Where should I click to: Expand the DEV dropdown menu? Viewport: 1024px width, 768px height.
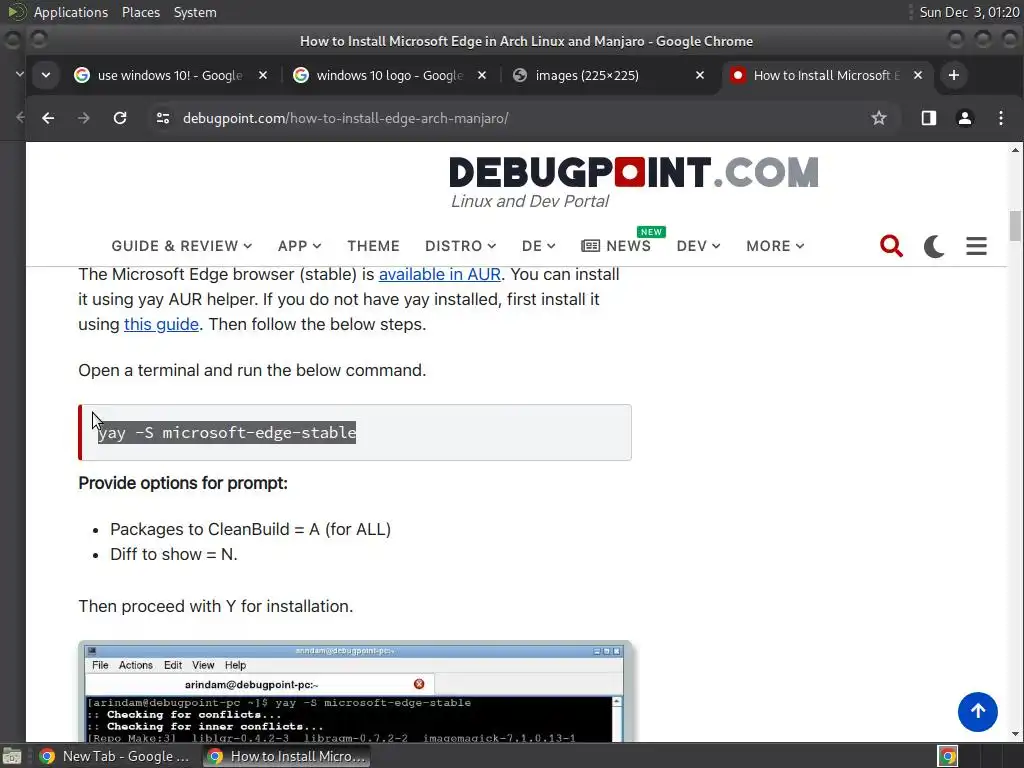pyautogui.click(x=699, y=246)
